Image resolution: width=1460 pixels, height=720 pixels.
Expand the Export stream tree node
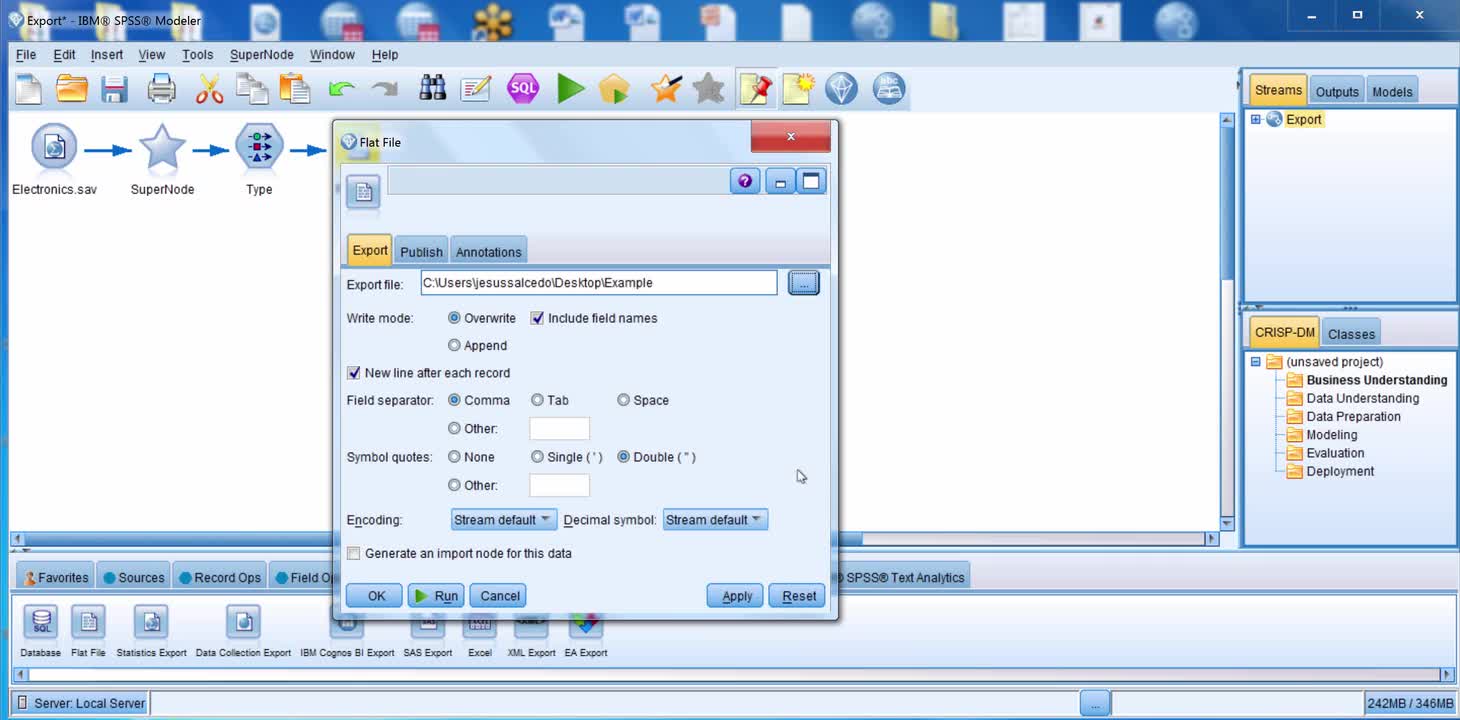tap(1256, 119)
